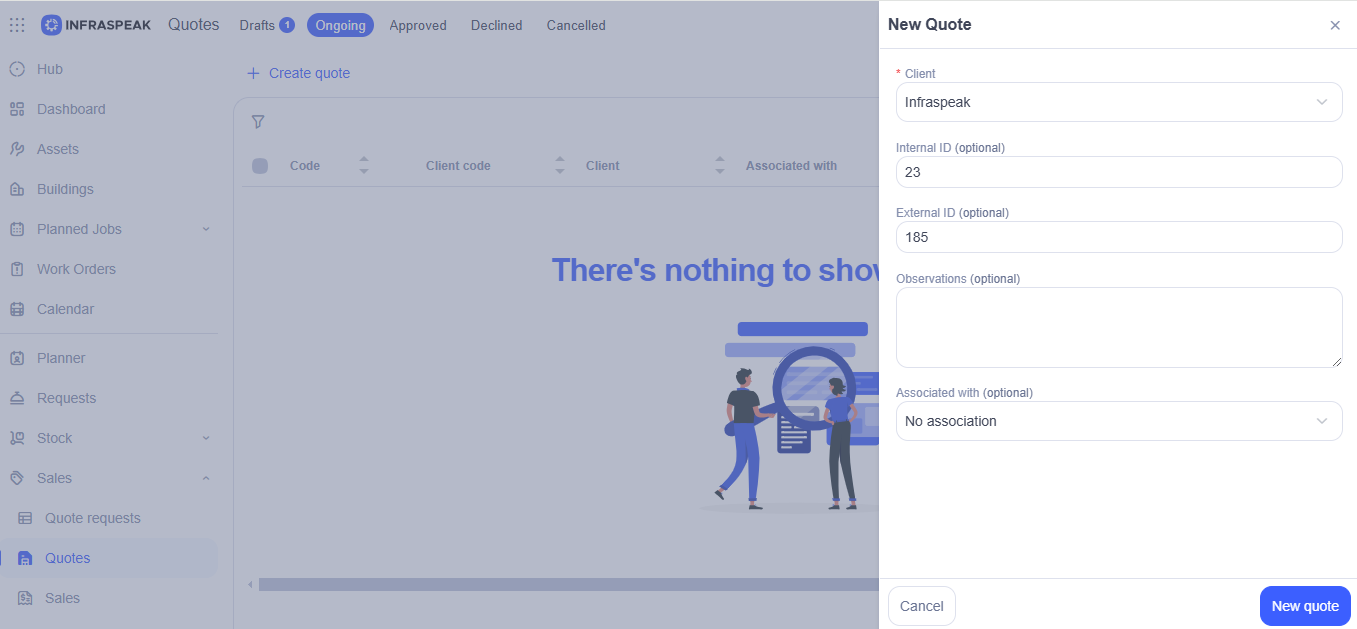
Task: Click the Stock sidebar icon
Action: [x=17, y=438]
